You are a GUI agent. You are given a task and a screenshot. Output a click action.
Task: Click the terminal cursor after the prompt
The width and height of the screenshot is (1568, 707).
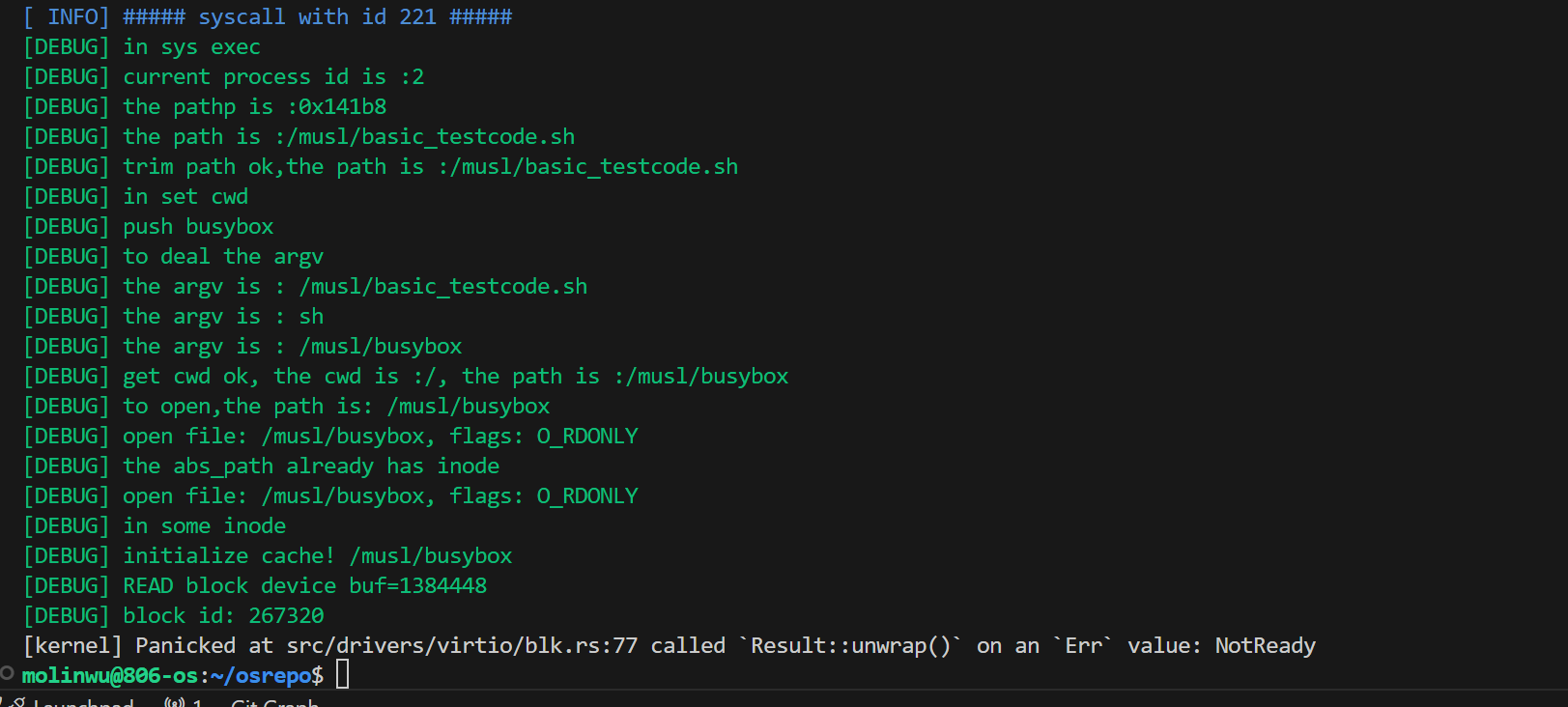342,674
